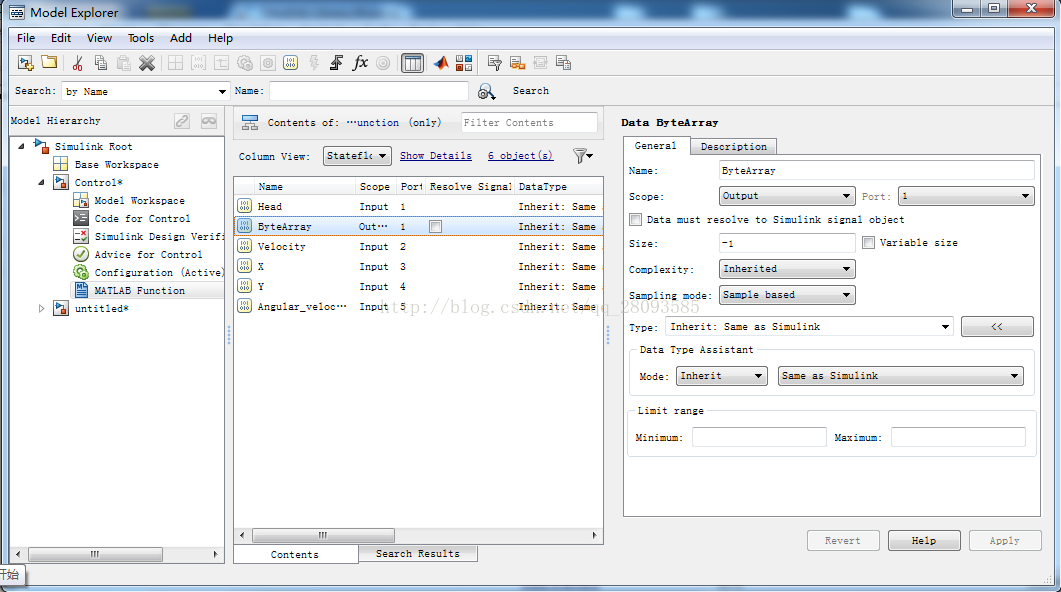The image size is (1061, 592).
Task: Click the Add Event lightning bolt icon
Action: pos(314,63)
